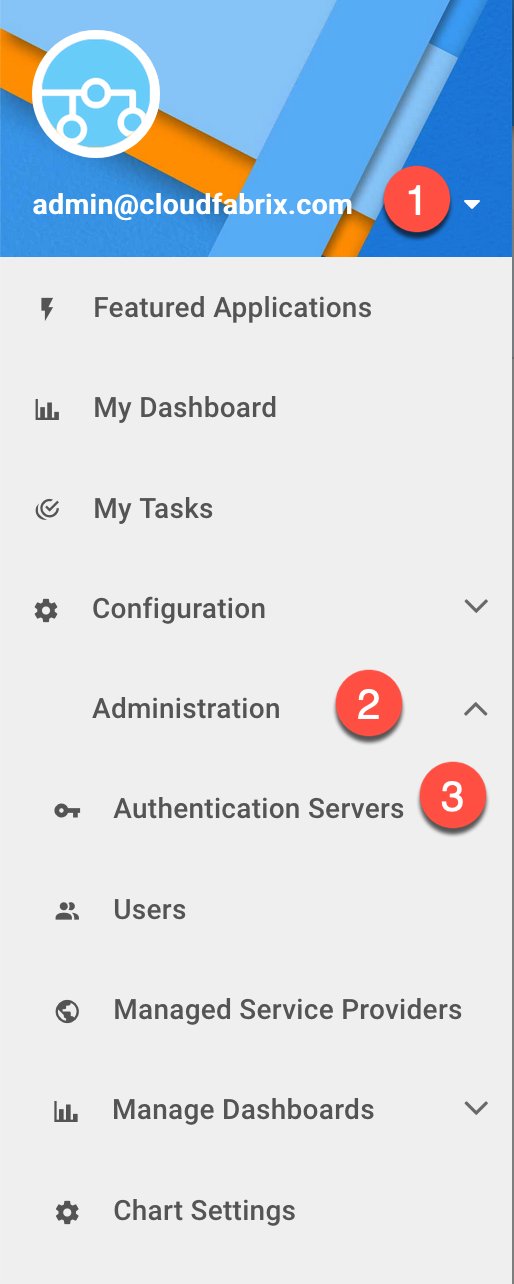Open Featured Applications menu item

click(232, 308)
